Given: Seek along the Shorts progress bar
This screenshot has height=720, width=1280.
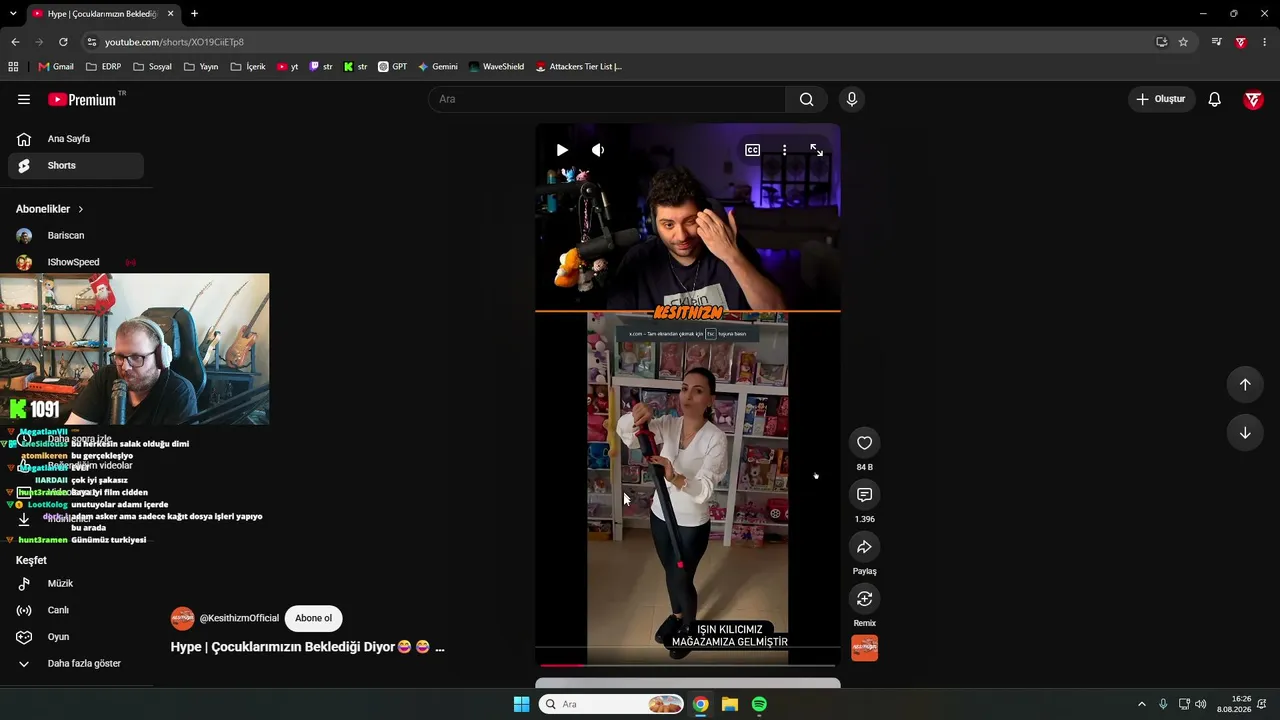Looking at the screenshot, I should click(x=688, y=664).
